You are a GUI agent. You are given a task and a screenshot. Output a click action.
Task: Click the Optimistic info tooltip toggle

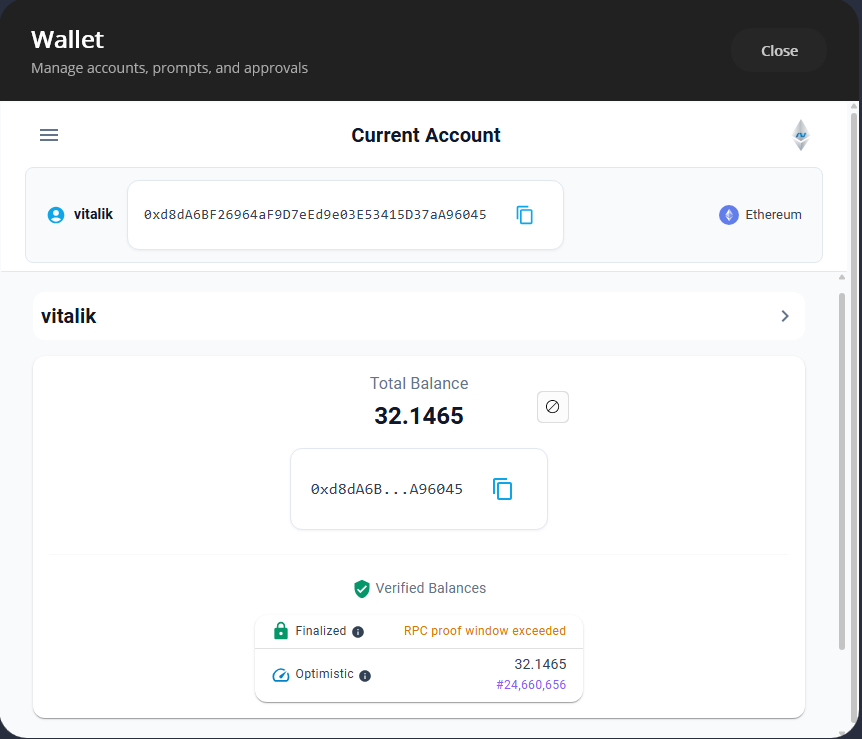[x=364, y=674]
